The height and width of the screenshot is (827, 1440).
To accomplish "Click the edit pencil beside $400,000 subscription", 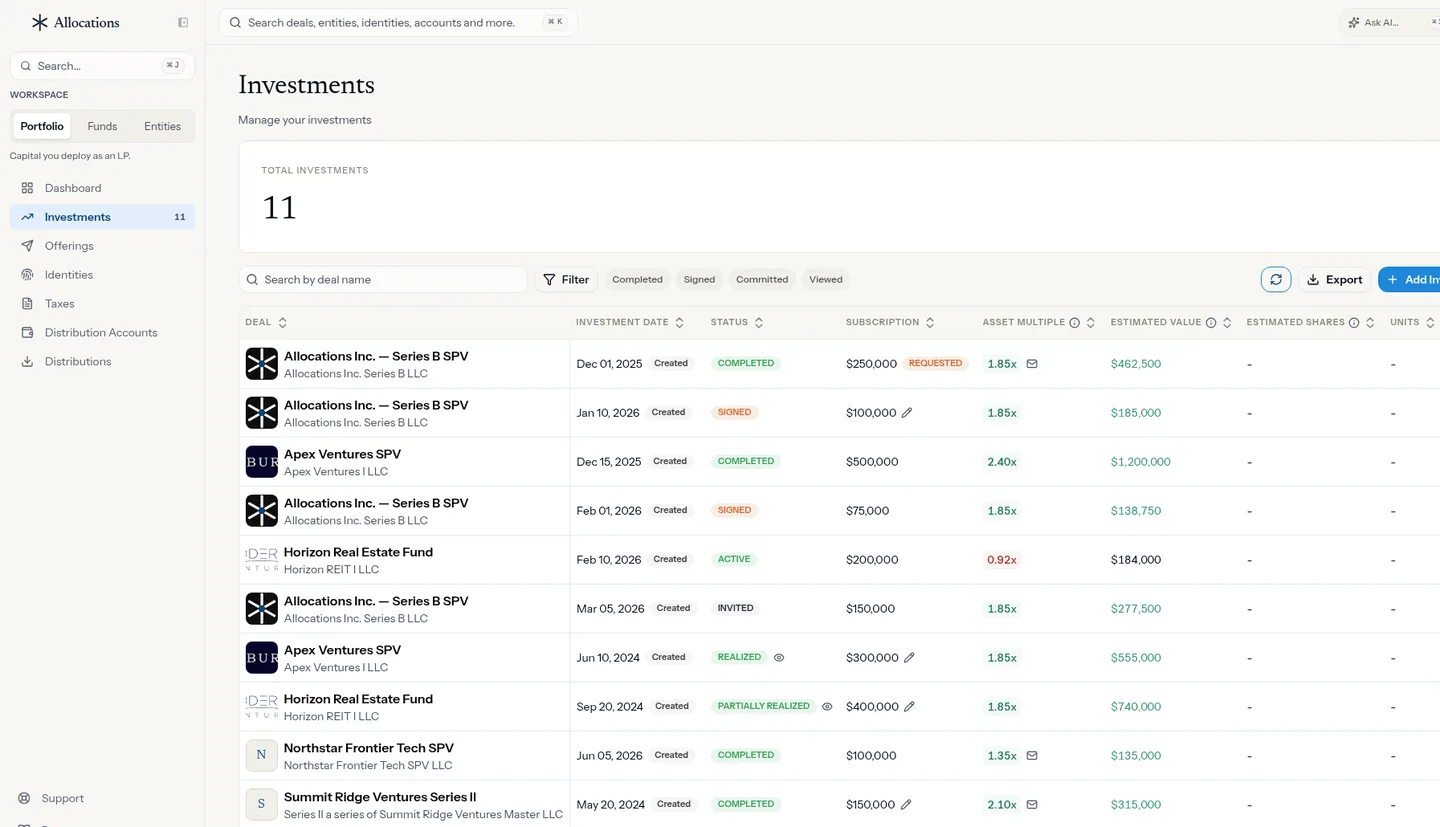I will (909, 707).
